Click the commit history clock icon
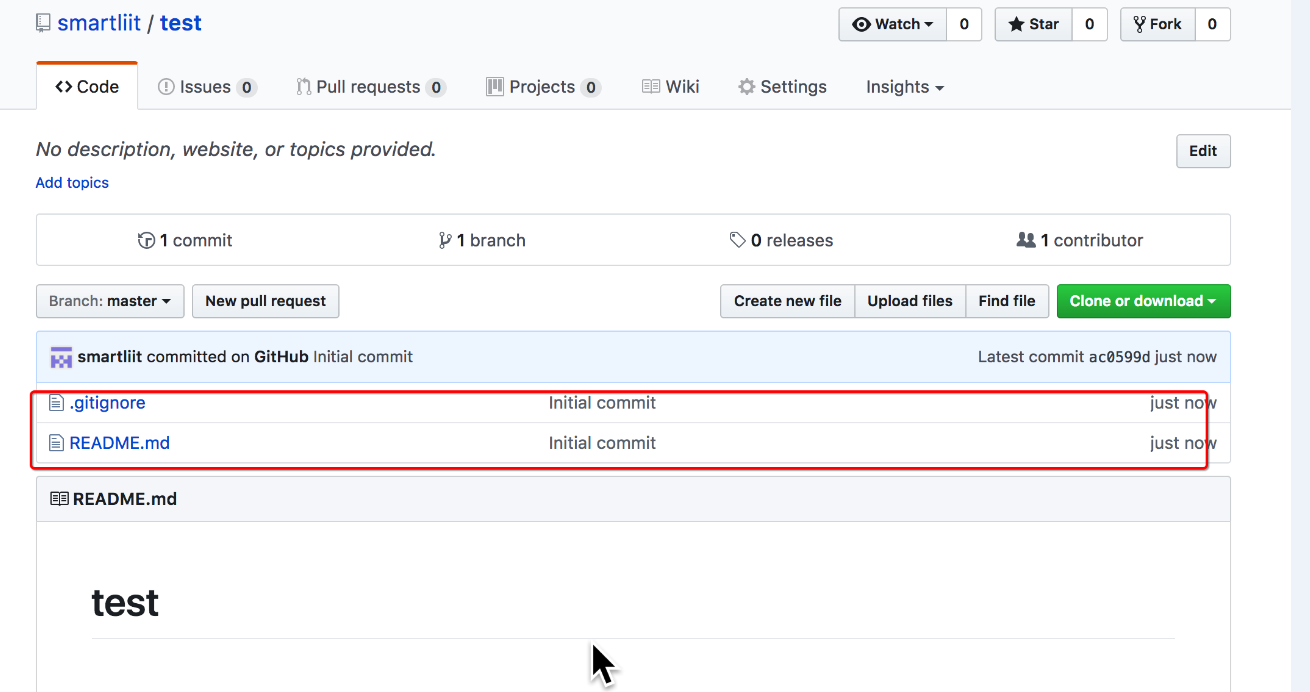Image resolution: width=1310 pixels, height=692 pixels. [146, 240]
